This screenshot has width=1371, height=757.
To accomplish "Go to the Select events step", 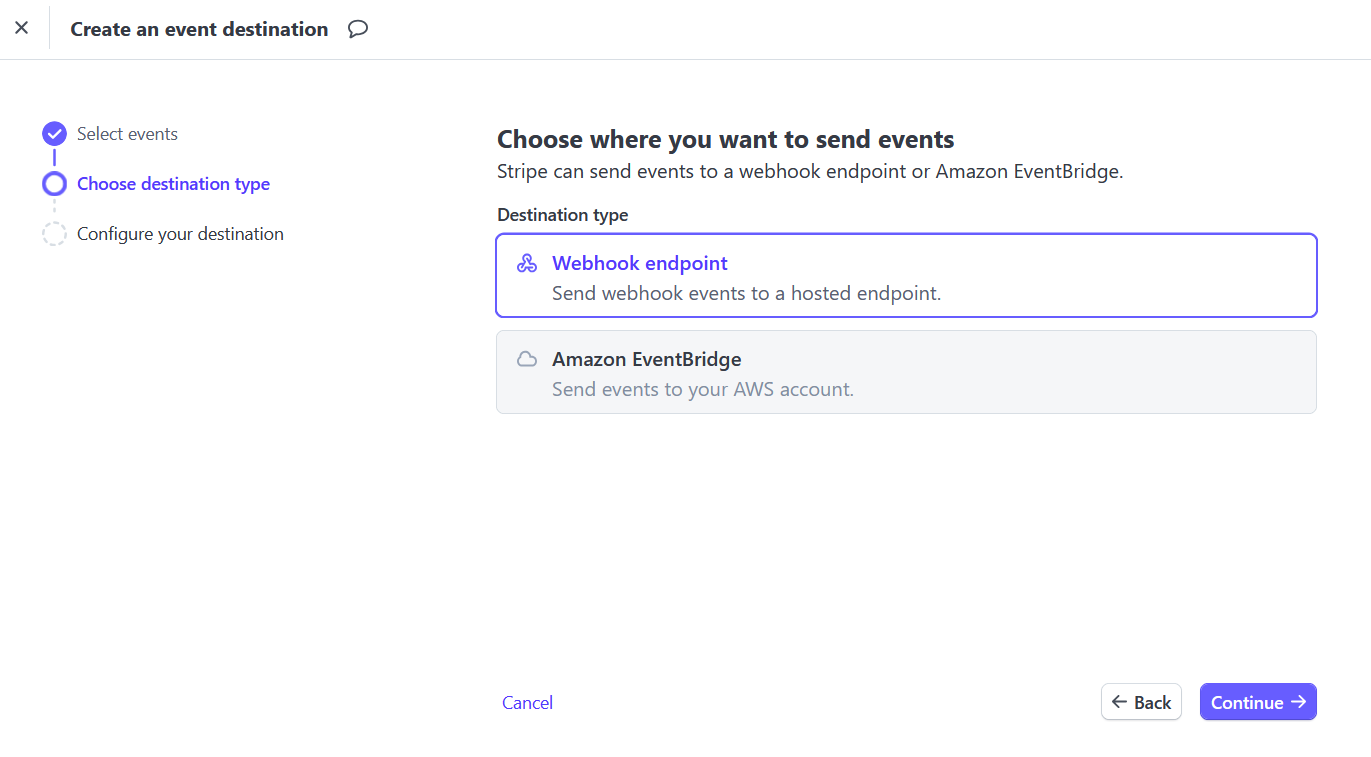I will (x=127, y=134).
